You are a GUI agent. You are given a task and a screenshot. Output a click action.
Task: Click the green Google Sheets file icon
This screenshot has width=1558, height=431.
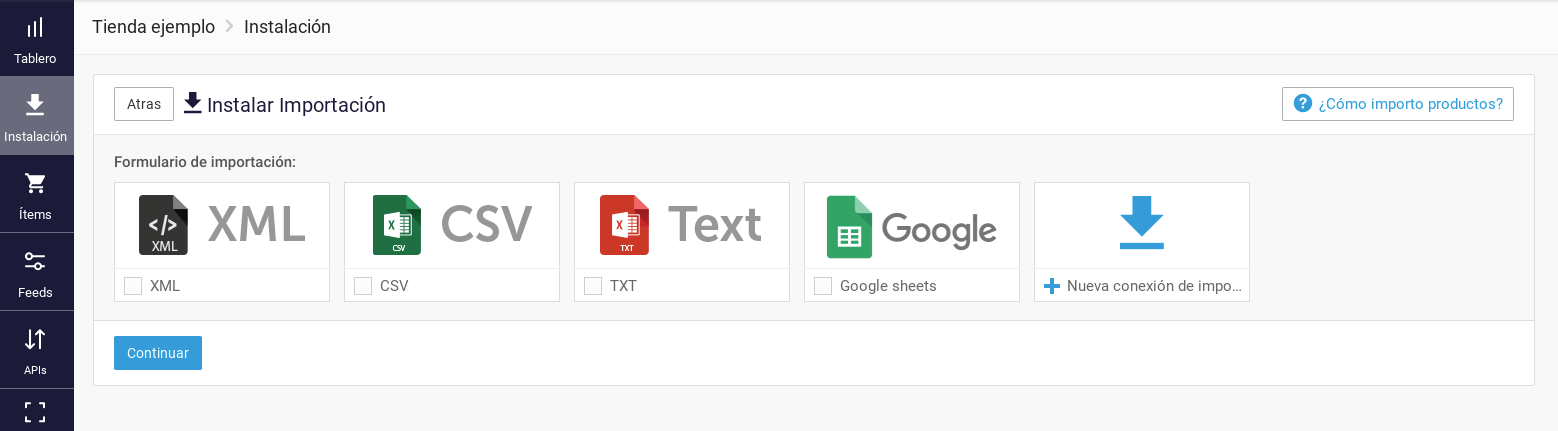click(850, 226)
